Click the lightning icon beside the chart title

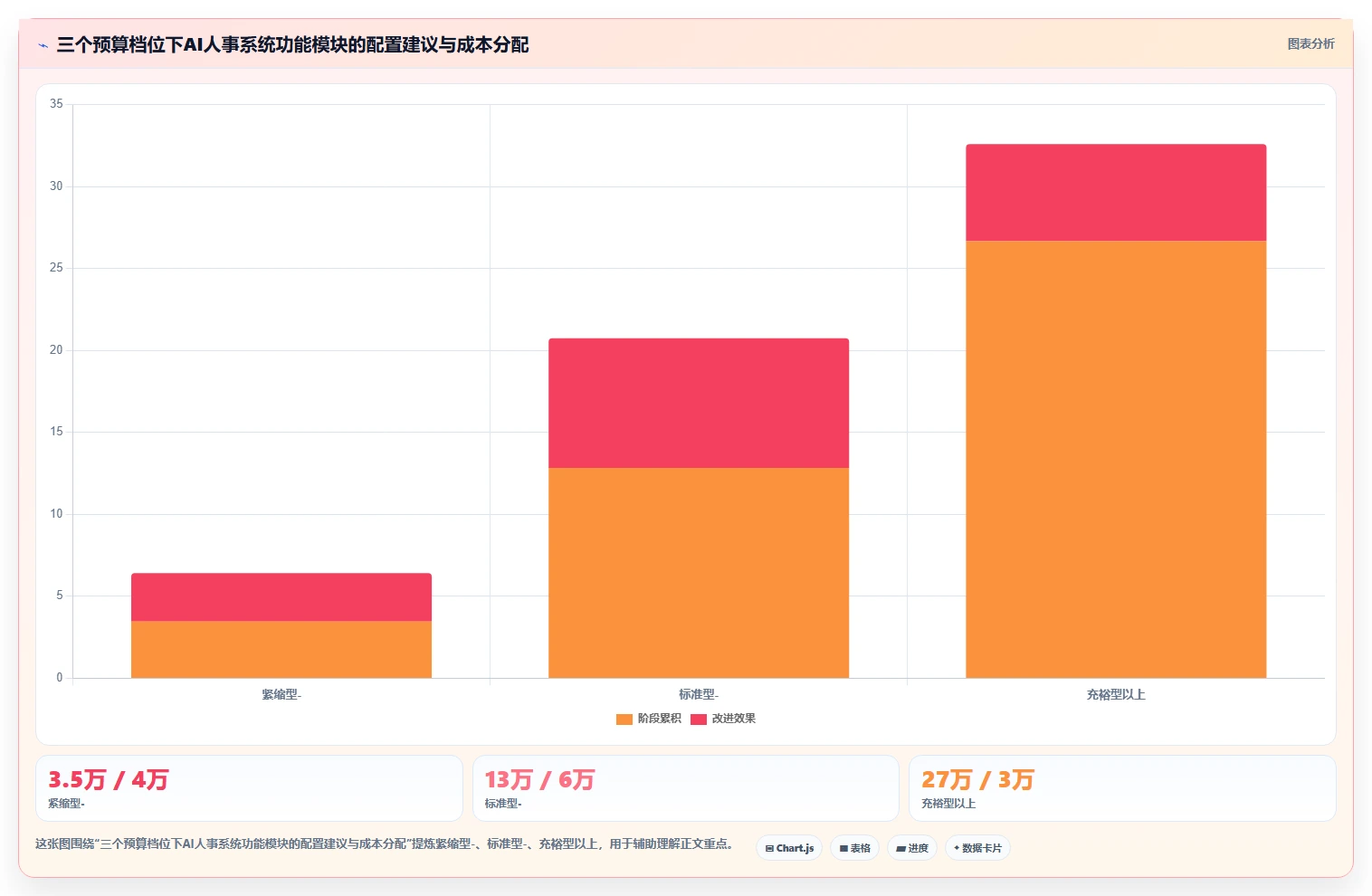coord(43,45)
